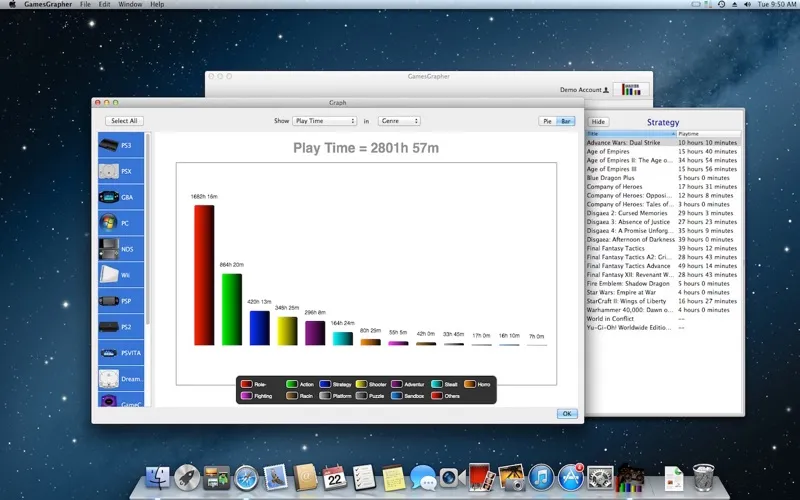
Task: Click the blue 420h 13m bar
Action: [259, 328]
